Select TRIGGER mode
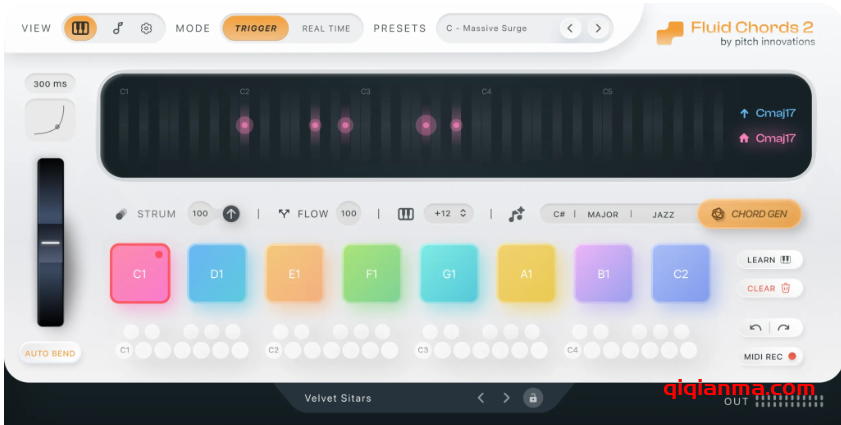This screenshot has width=841, height=425. pyautogui.click(x=256, y=28)
